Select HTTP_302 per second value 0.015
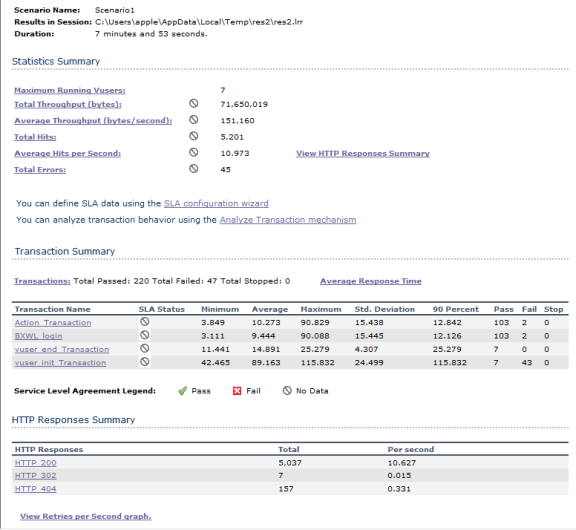Viewport: 576px width, 530px height. coord(399,476)
